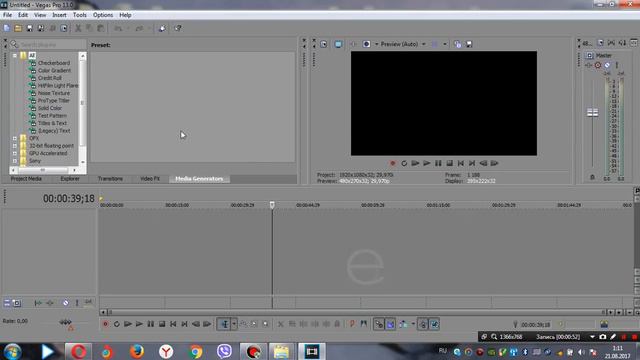Click the What's This help icon

(178, 28)
